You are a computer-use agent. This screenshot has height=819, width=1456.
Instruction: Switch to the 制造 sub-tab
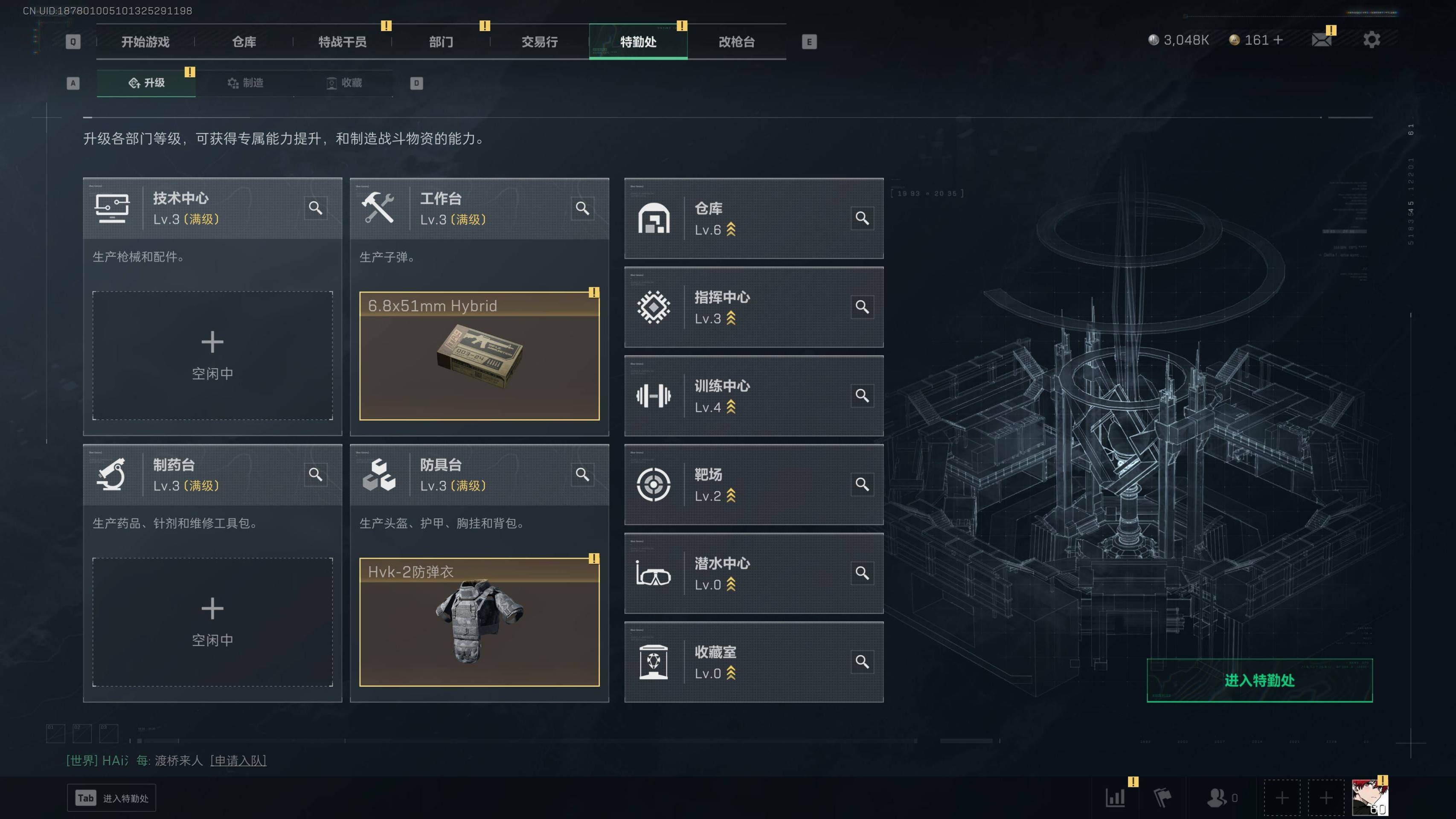click(x=245, y=83)
